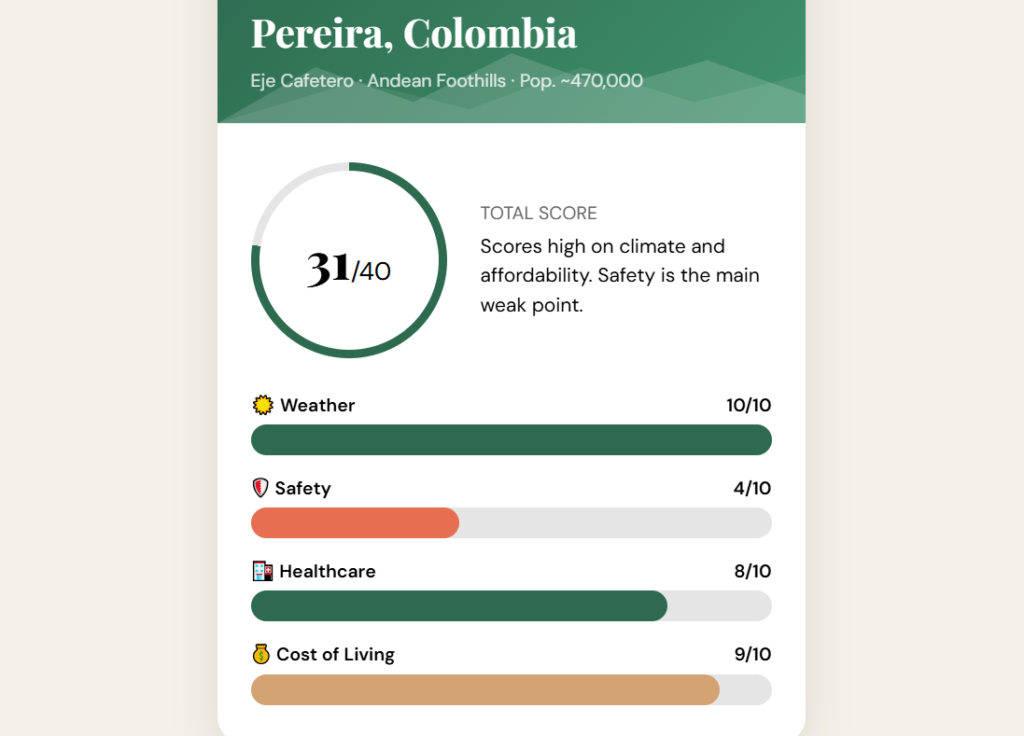This screenshot has height=736, width=1024.
Task: Click the Healthcare progress bar
Action: [x=459, y=606]
